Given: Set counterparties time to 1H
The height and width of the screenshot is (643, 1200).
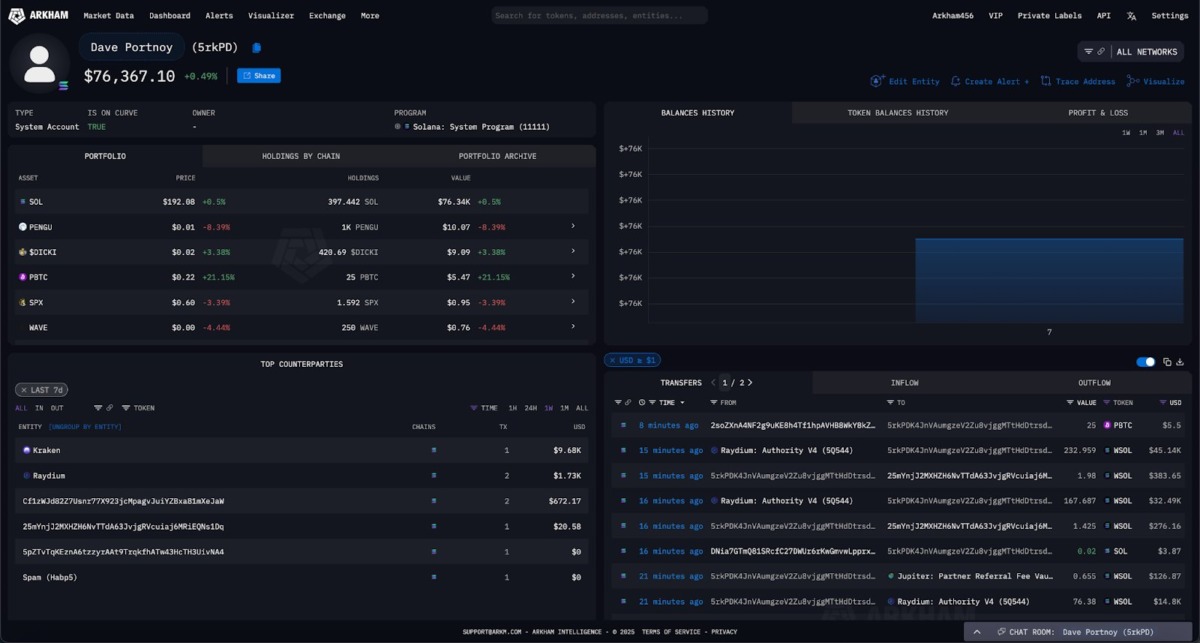Looking at the screenshot, I should click(513, 408).
